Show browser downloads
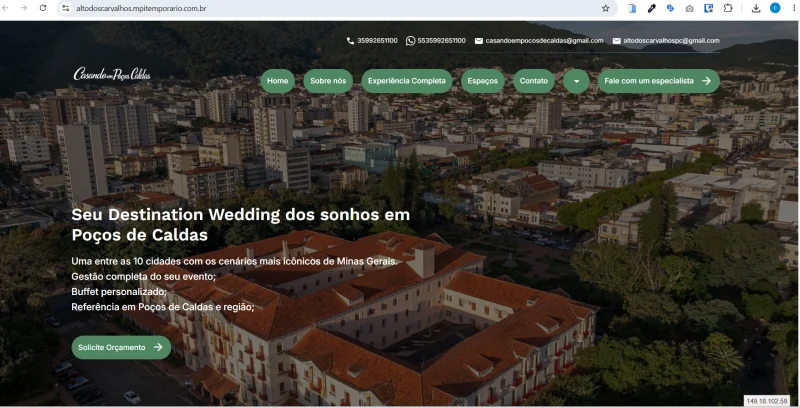800x408 pixels. pos(756,8)
